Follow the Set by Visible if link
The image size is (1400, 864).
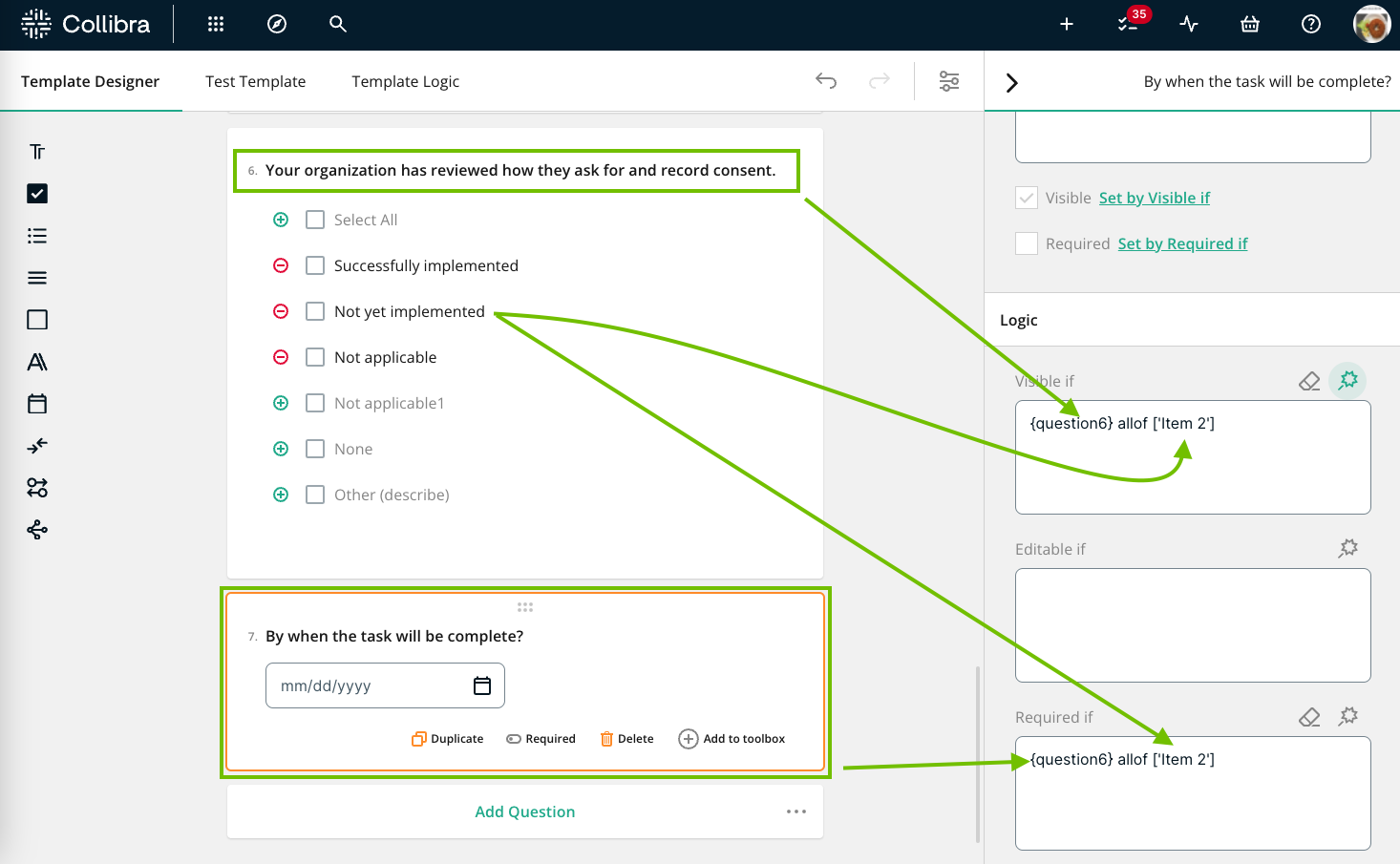pyautogui.click(x=1154, y=198)
